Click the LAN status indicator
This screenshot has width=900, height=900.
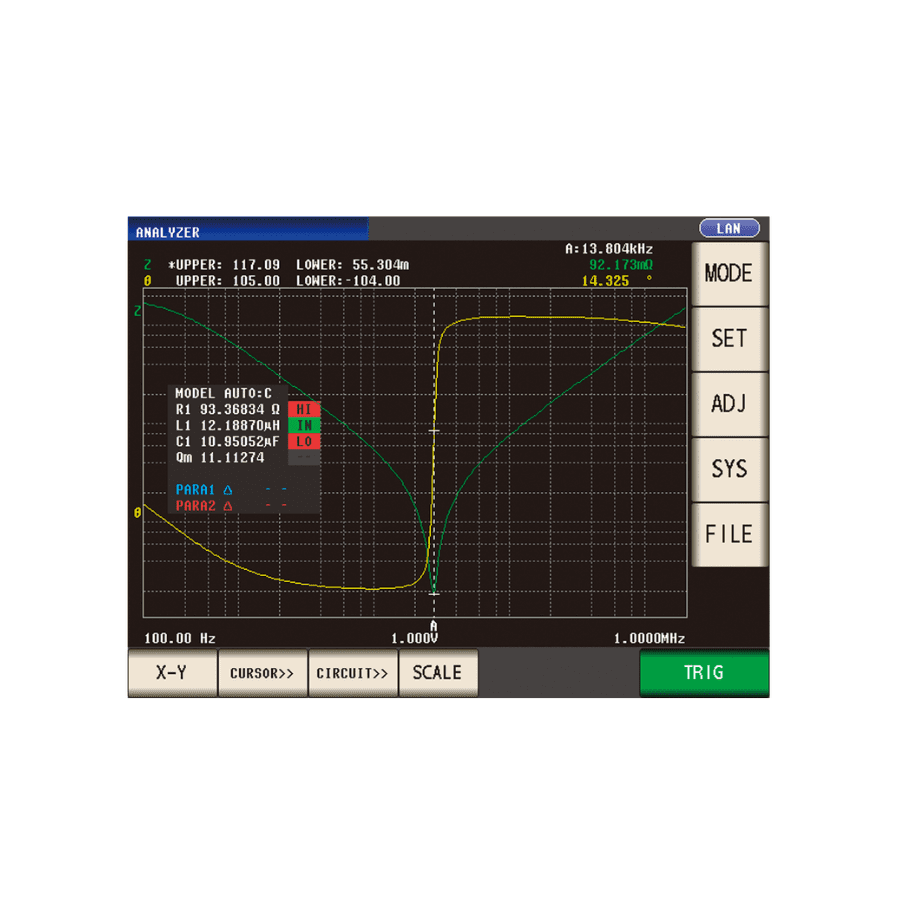(x=729, y=229)
